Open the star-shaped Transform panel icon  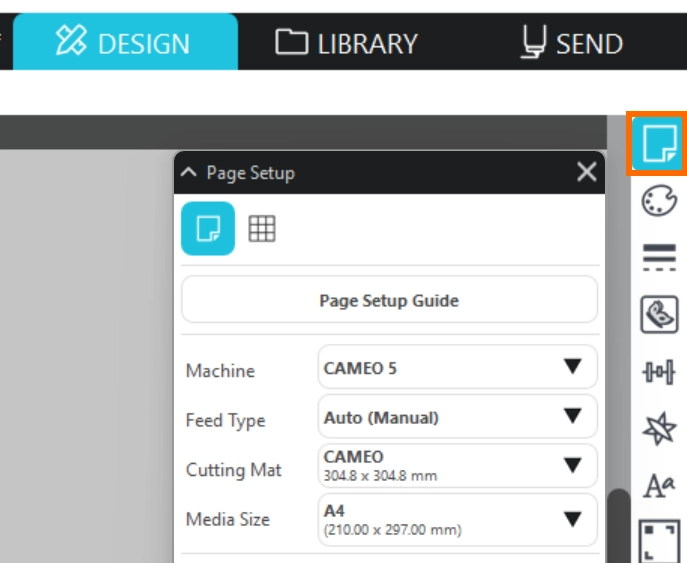(x=659, y=430)
